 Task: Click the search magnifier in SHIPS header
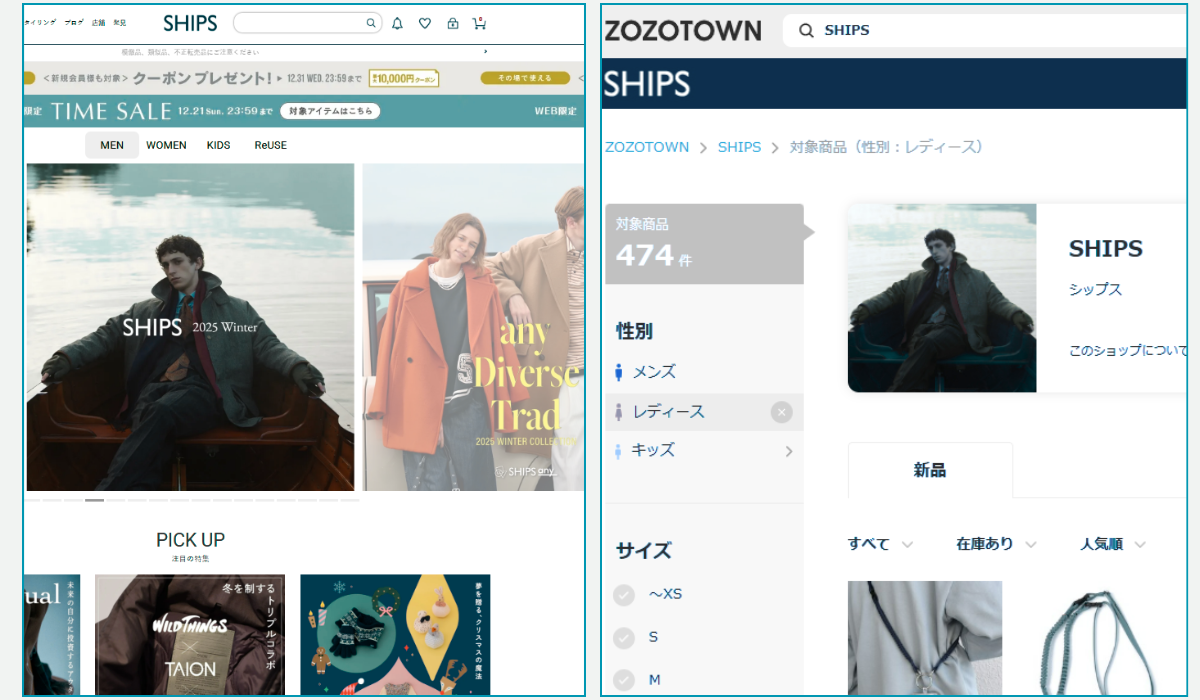pyautogui.click(x=370, y=23)
